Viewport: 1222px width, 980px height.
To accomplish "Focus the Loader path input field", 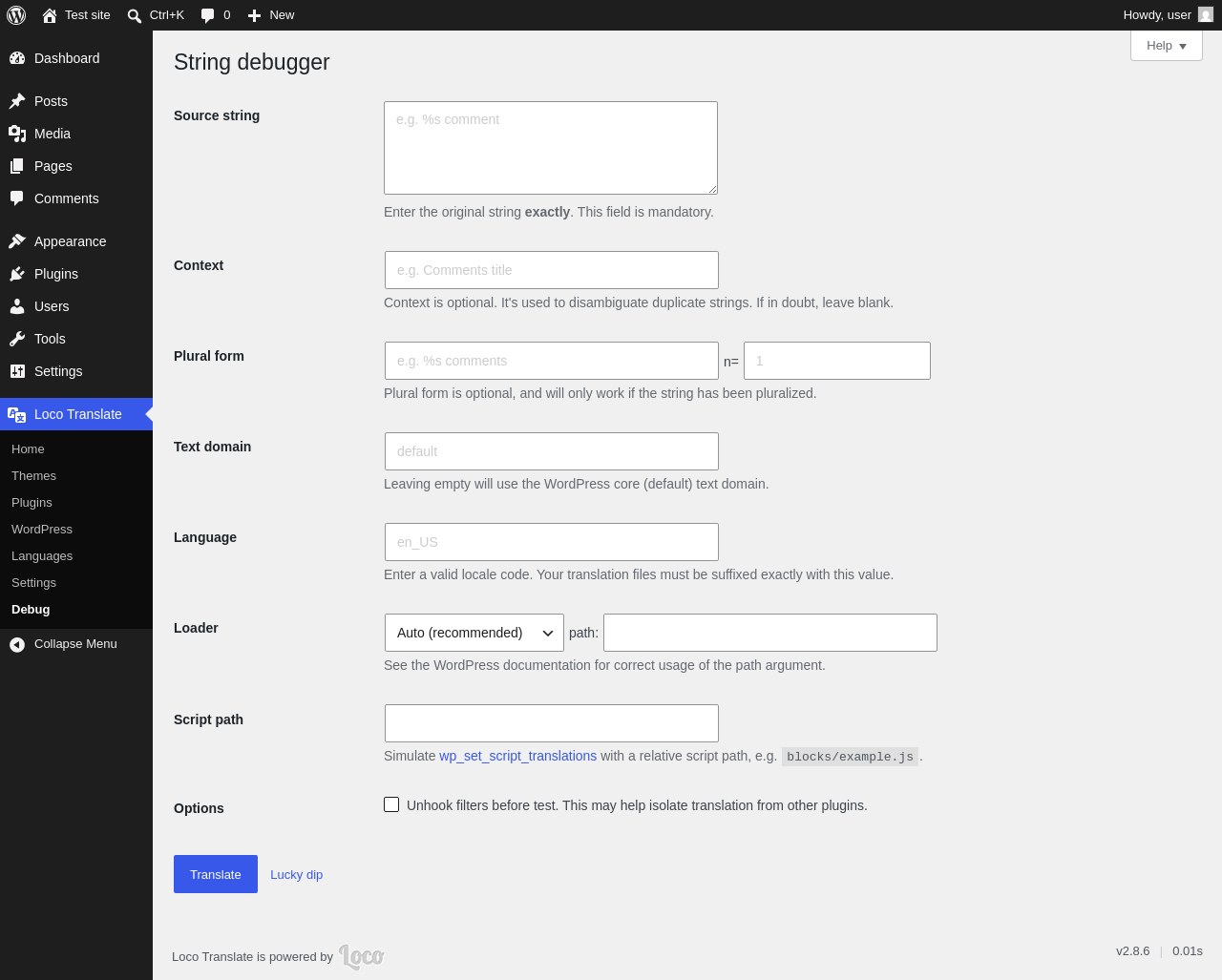I will (770, 633).
